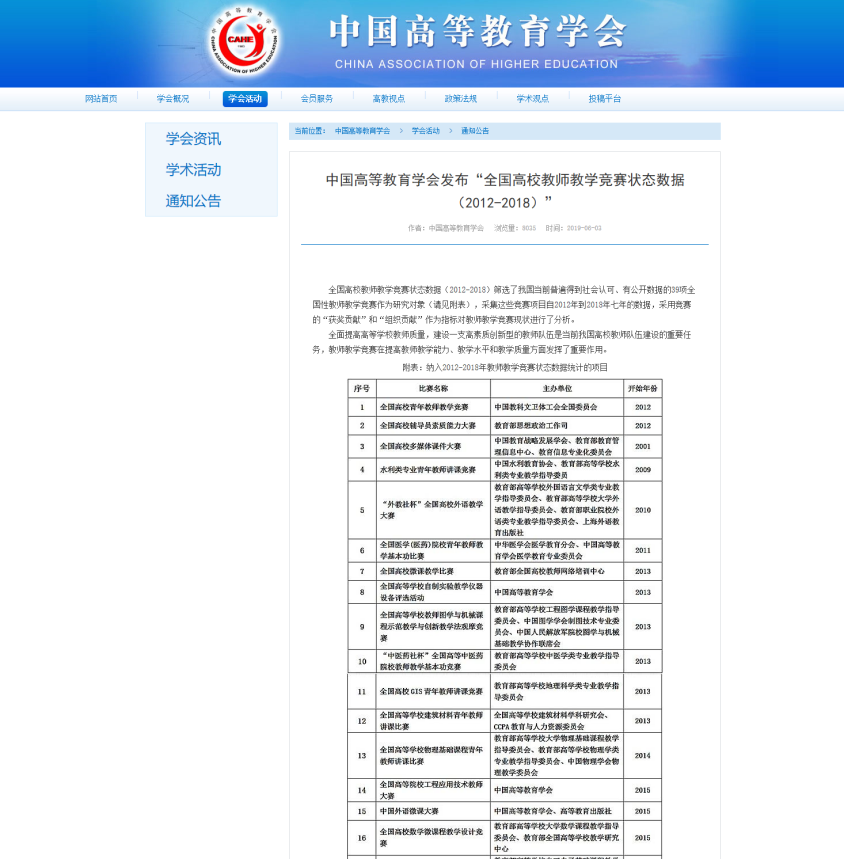Open the 投稿平台 navigation link
The height and width of the screenshot is (859, 844).
(605, 99)
